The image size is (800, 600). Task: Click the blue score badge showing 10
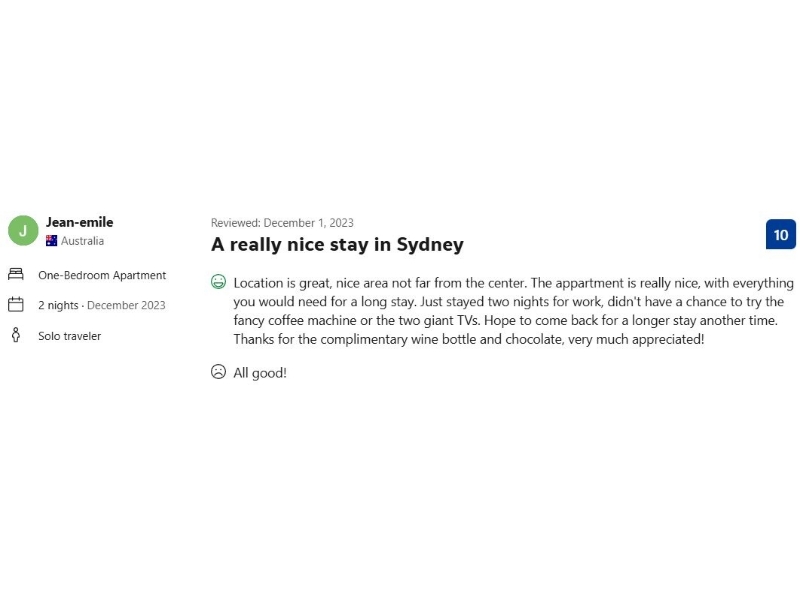pyautogui.click(x=780, y=235)
